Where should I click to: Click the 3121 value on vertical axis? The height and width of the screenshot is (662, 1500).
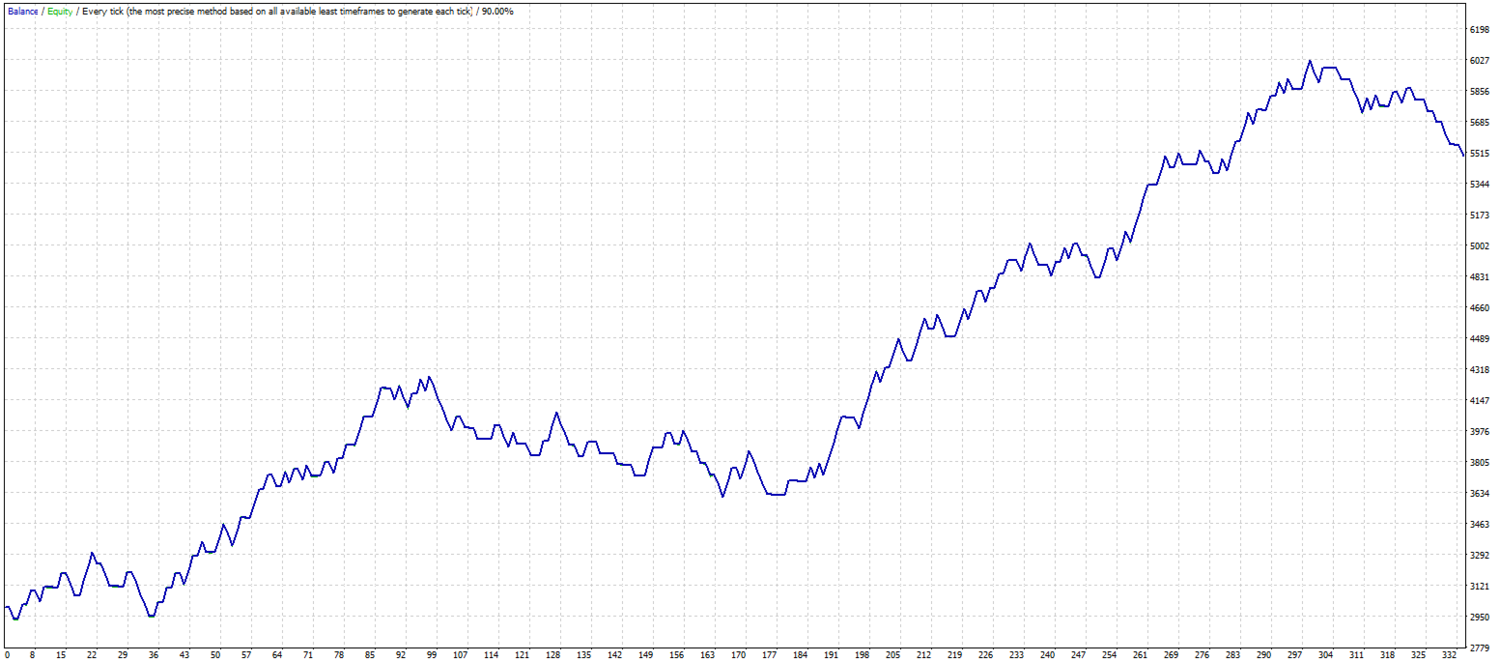point(1480,586)
